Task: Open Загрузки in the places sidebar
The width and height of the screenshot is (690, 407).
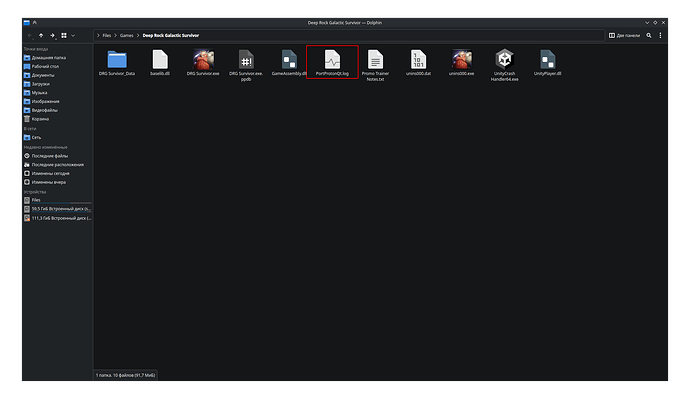Action: tap(43, 83)
